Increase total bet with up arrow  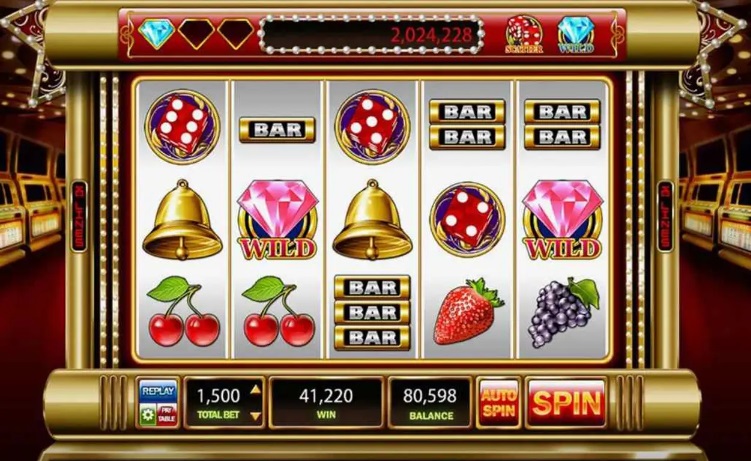[256, 390]
